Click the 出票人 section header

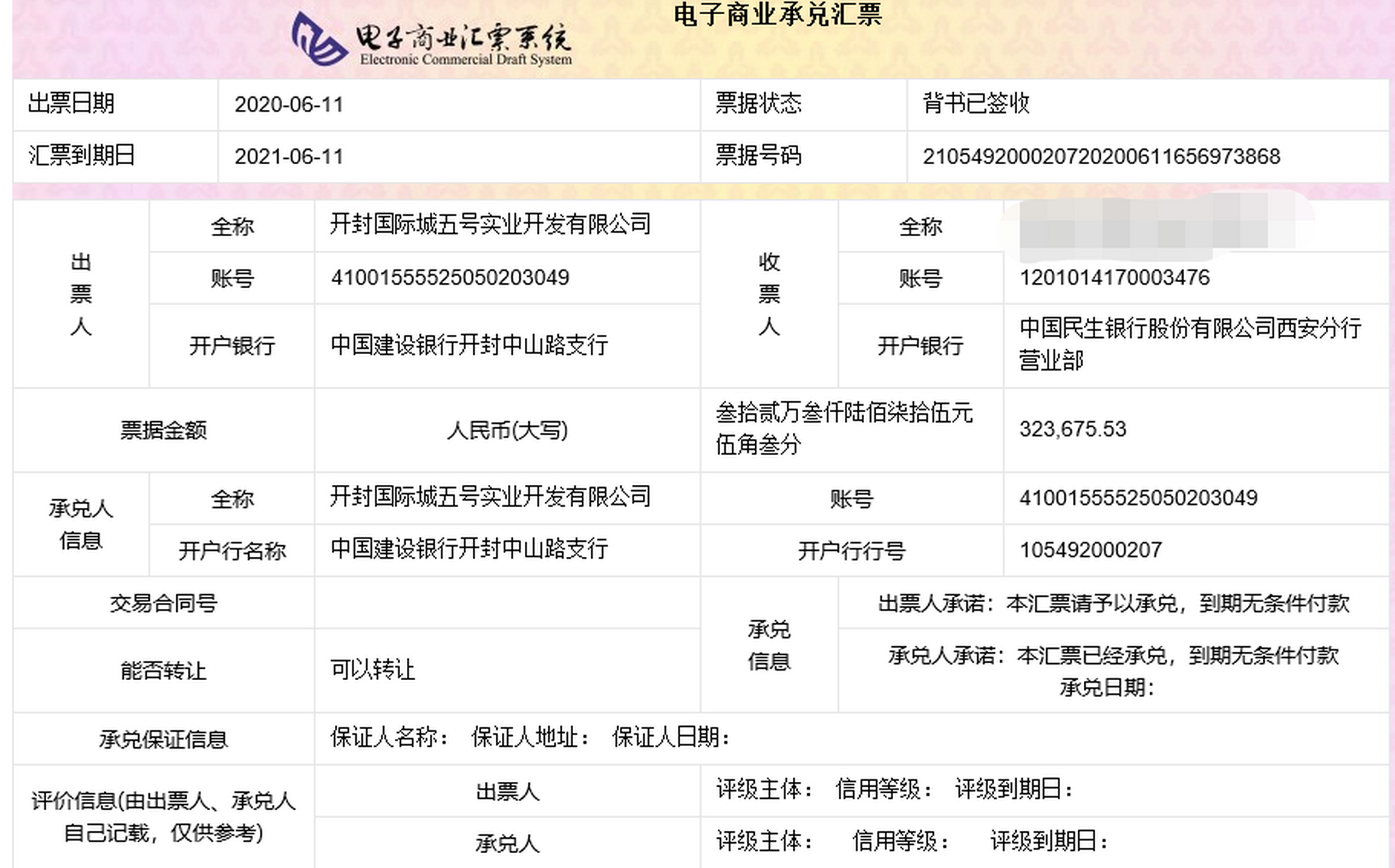[x=81, y=294]
